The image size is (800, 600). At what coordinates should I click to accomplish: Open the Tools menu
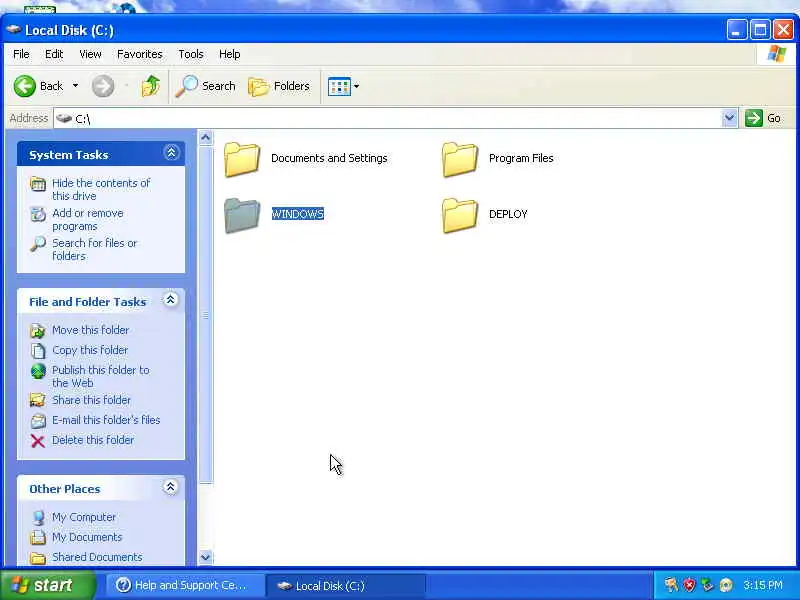191,54
